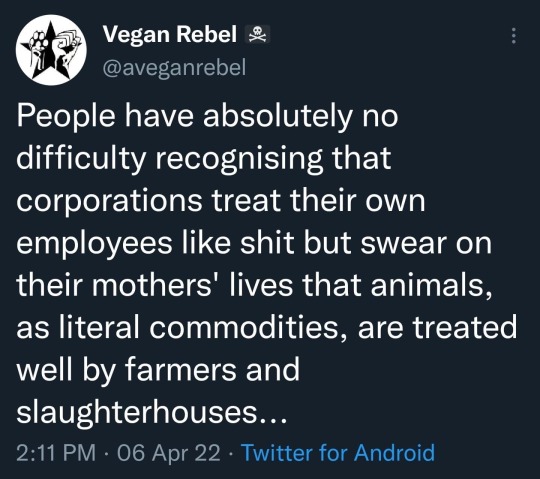Viewport: 540px width, 479px height.
Task: Click the word 'recognising' in the tweet
Action: point(239,159)
